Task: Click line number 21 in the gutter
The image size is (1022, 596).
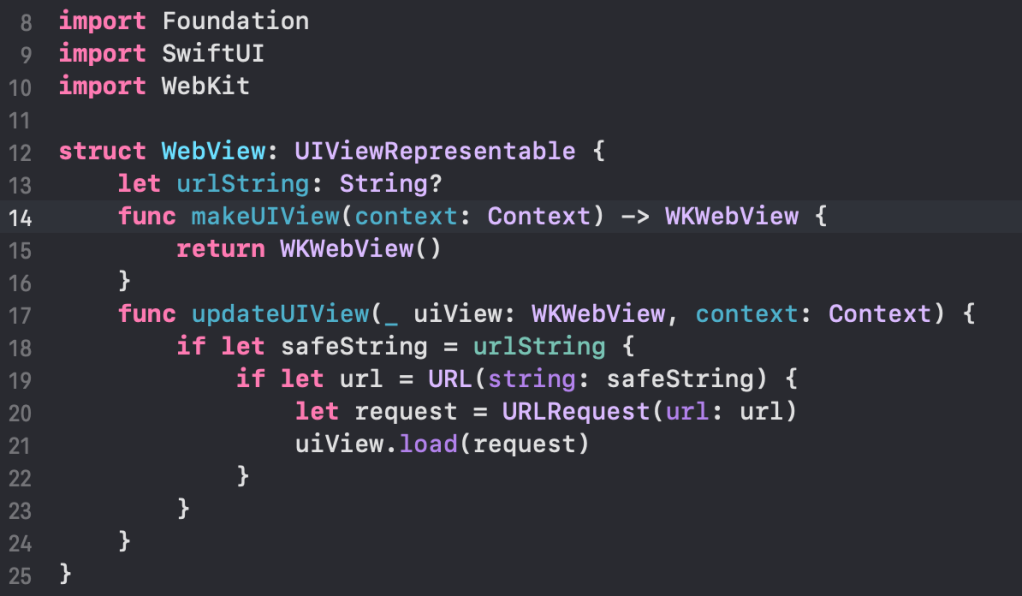Action: [22, 445]
